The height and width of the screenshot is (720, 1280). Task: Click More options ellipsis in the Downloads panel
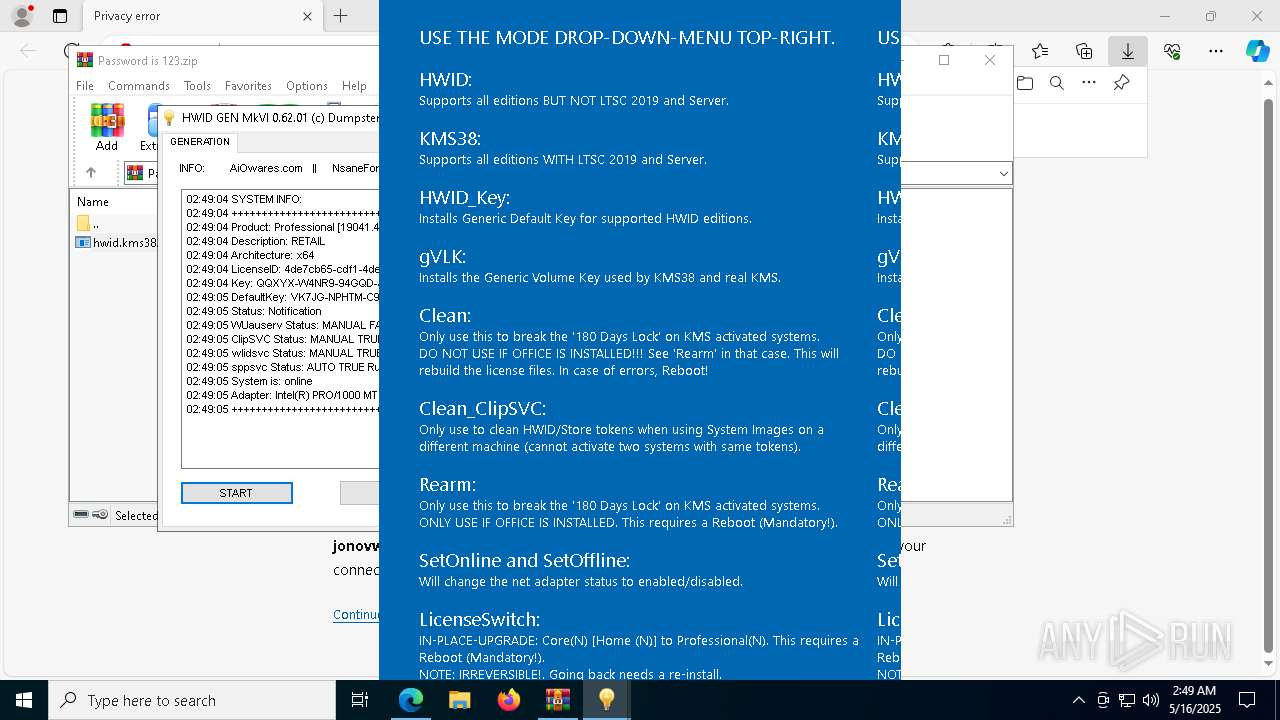(x=1089, y=83)
